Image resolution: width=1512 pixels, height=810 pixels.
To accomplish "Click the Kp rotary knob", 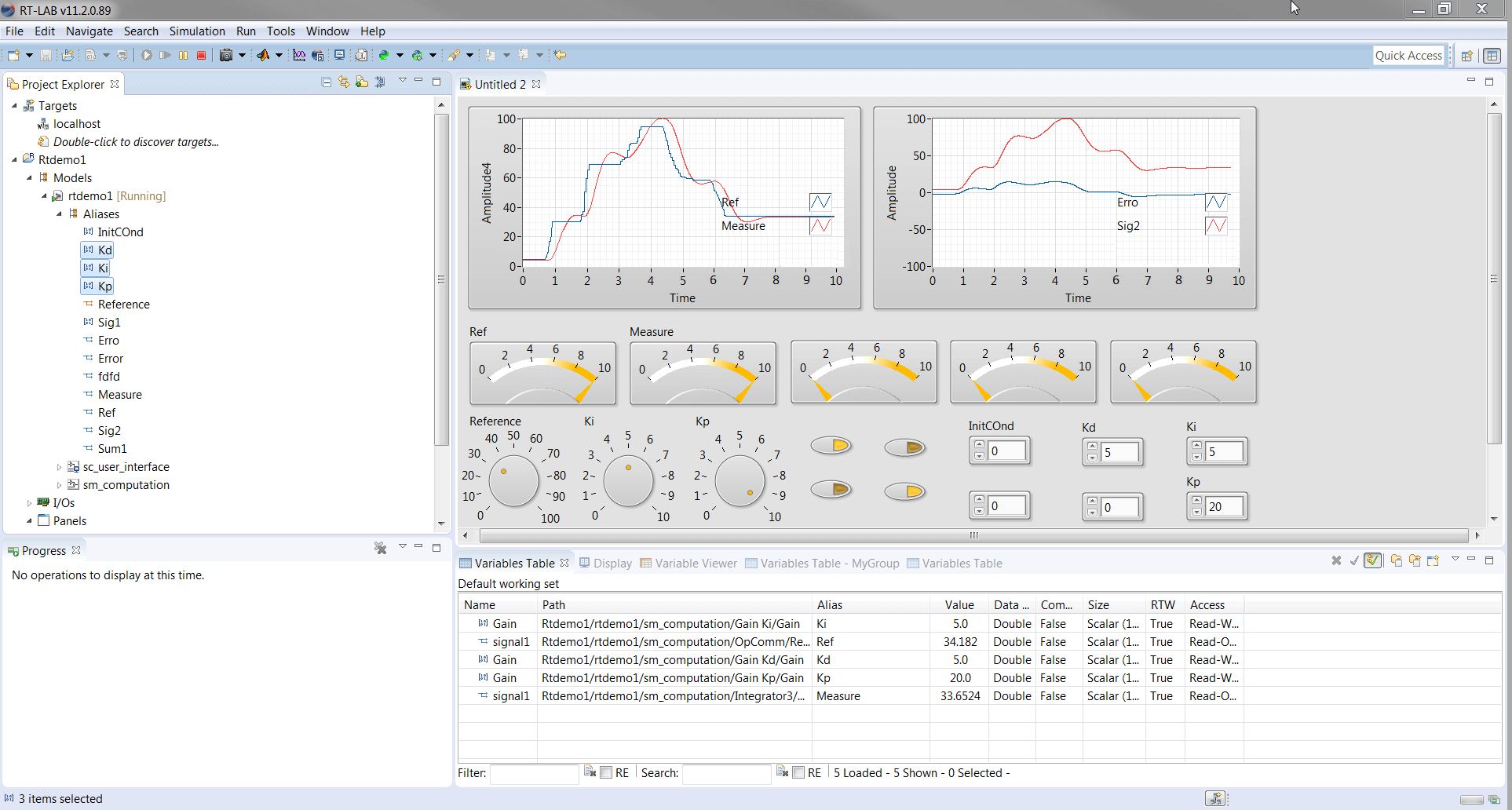I will pyautogui.click(x=740, y=480).
